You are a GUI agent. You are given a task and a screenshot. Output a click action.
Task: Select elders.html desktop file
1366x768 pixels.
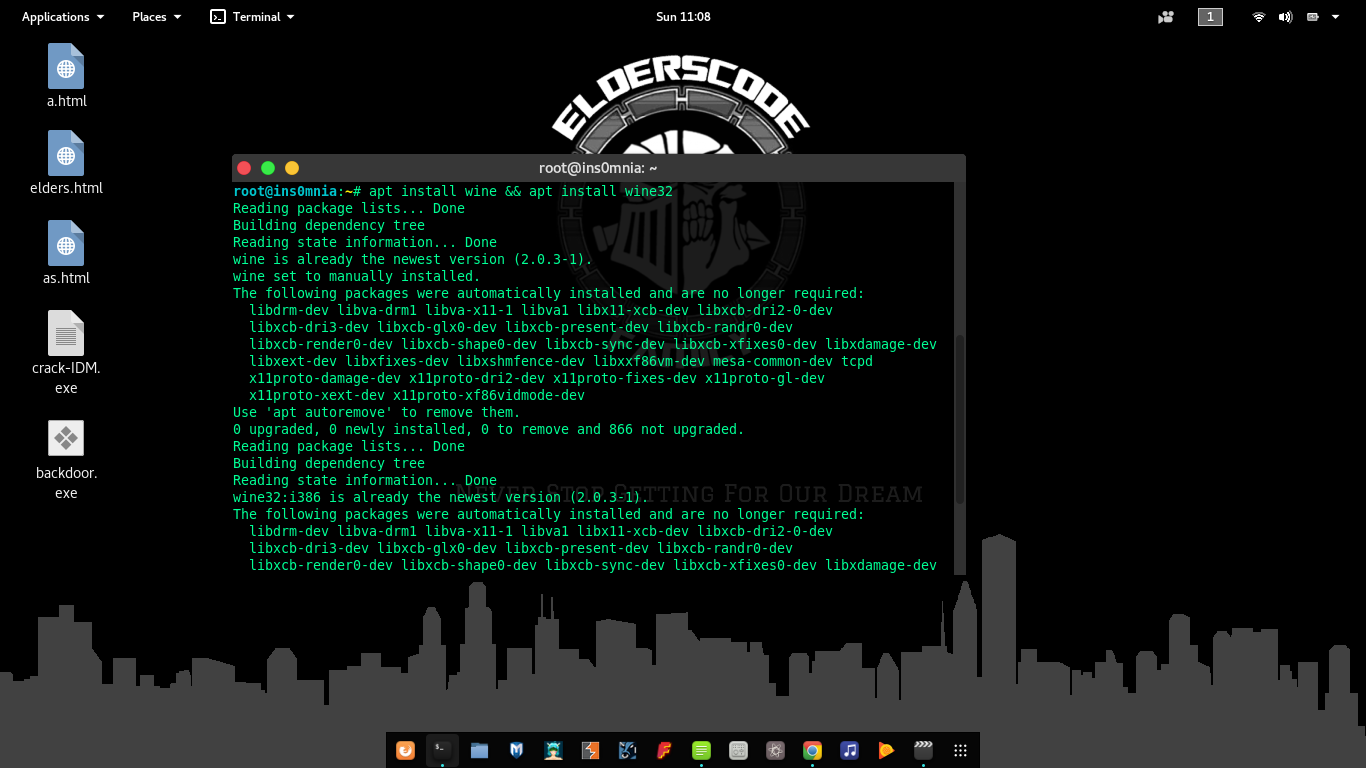click(x=66, y=163)
